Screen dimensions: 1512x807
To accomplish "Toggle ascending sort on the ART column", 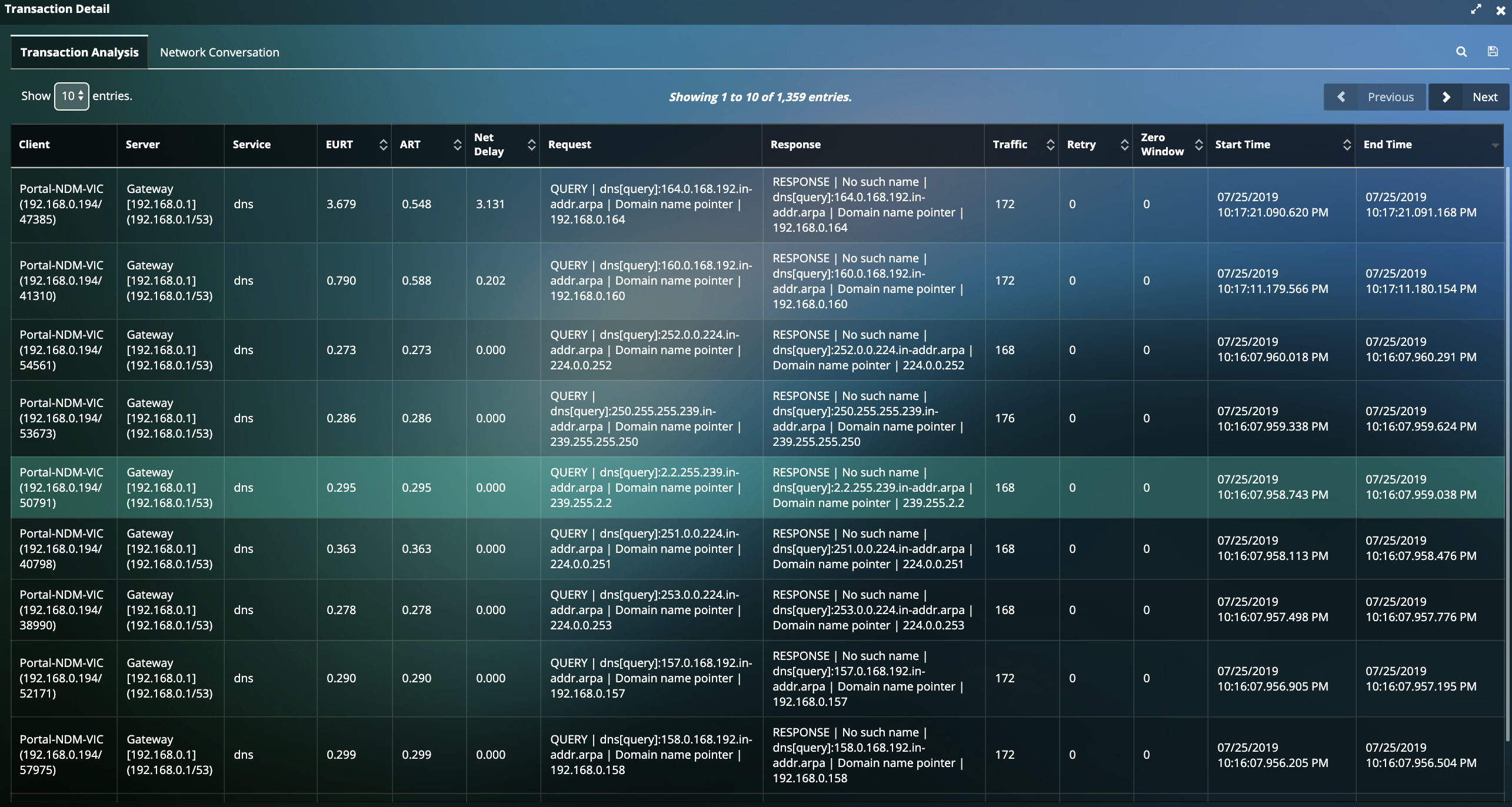I will tap(457, 145).
